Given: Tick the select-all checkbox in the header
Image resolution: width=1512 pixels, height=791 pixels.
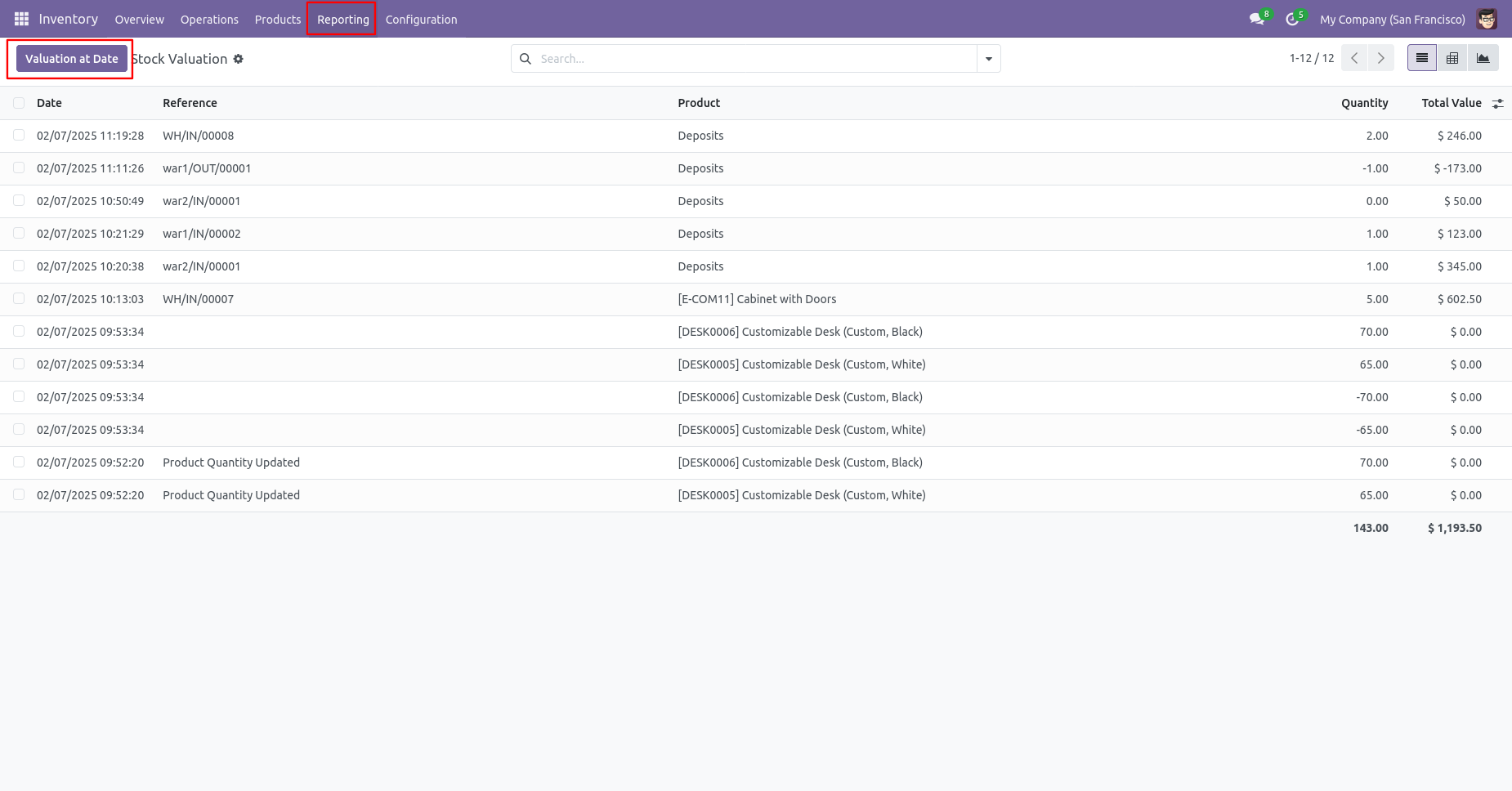Looking at the screenshot, I should tap(19, 103).
